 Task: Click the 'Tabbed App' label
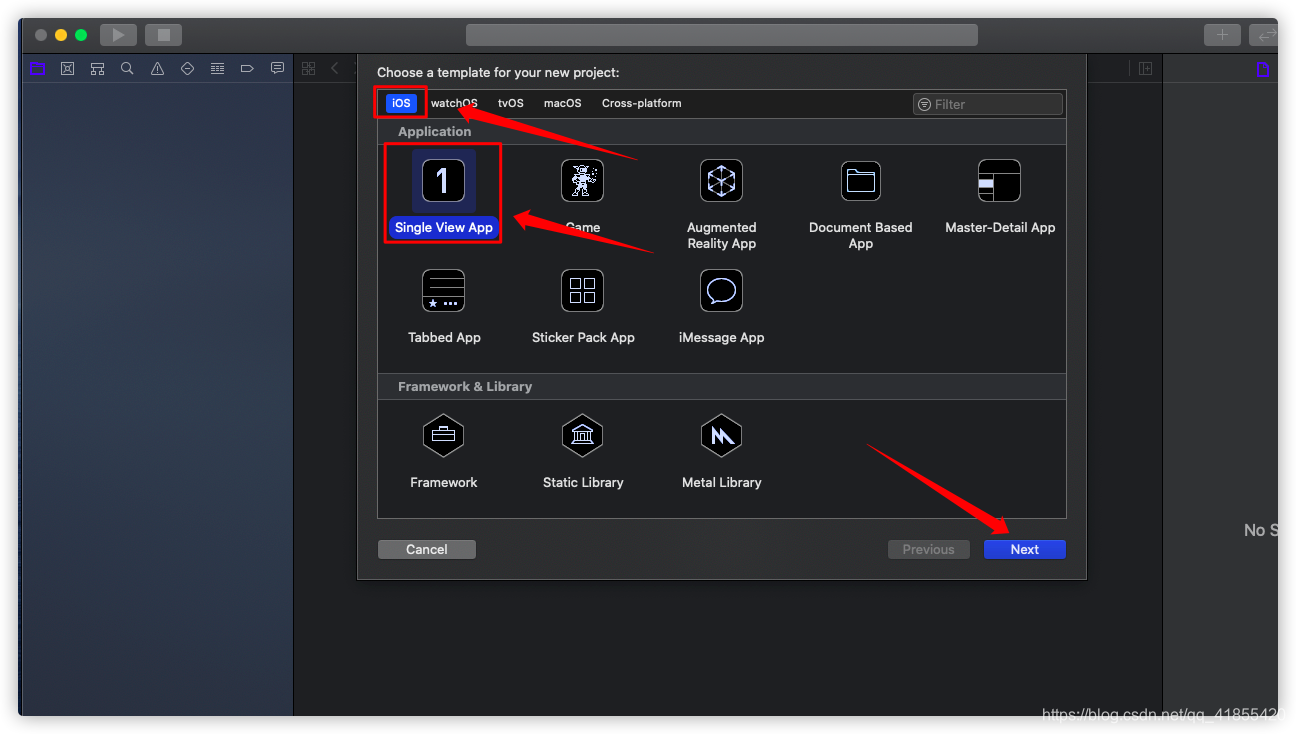click(x=444, y=337)
